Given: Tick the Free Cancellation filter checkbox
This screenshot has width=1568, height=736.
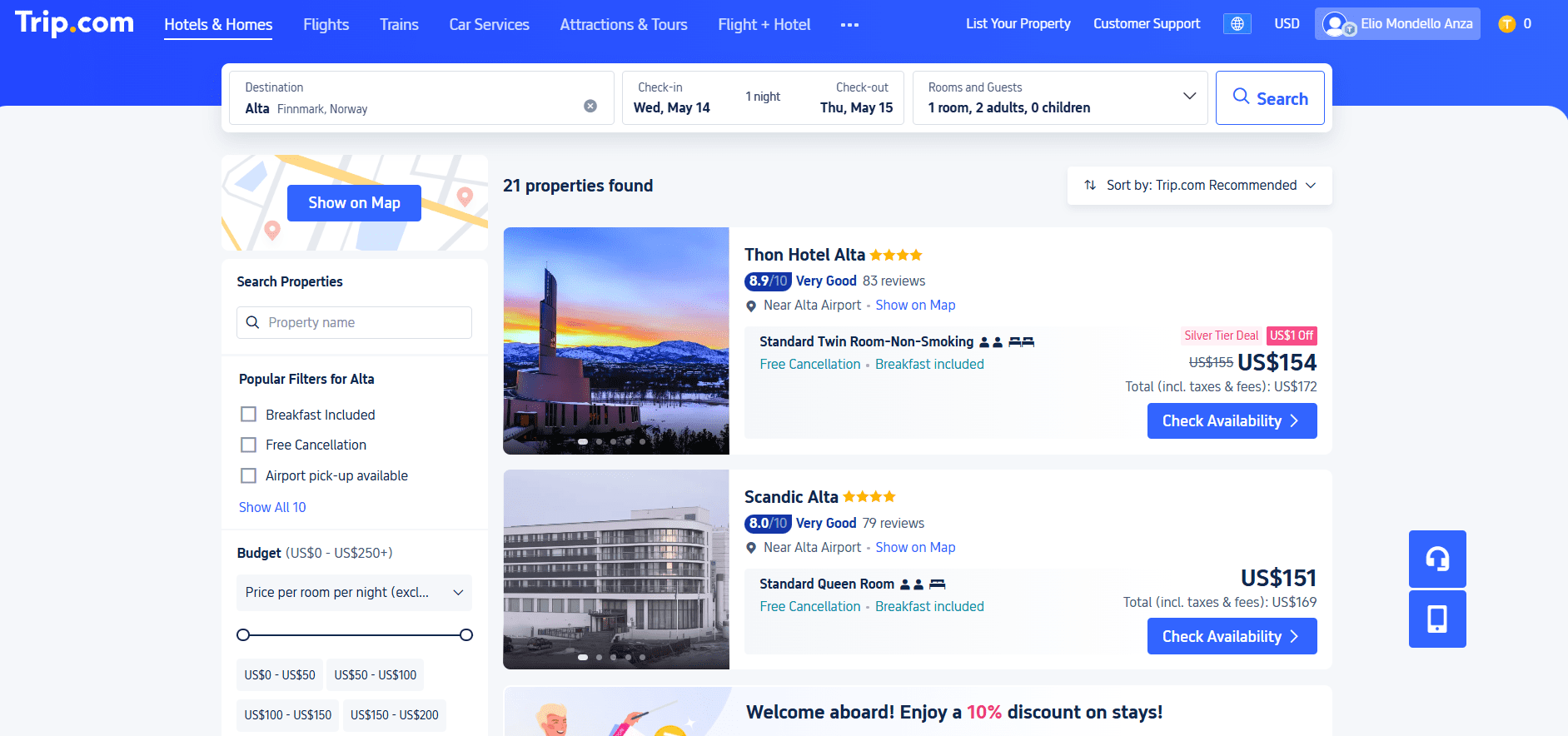Looking at the screenshot, I should pyautogui.click(x=248, y=445).
